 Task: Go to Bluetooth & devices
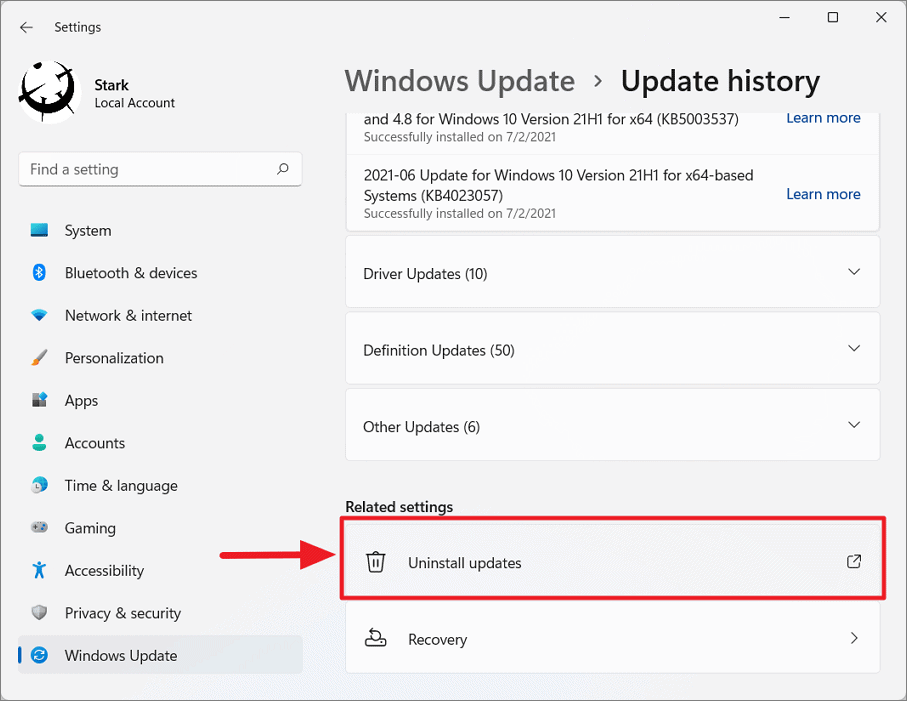(160, 272)
